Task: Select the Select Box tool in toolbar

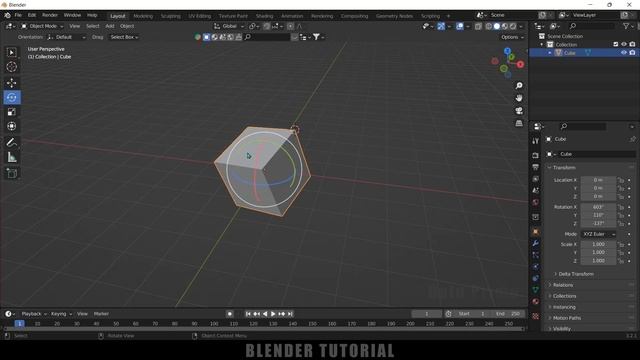Action: pos(11,53)
